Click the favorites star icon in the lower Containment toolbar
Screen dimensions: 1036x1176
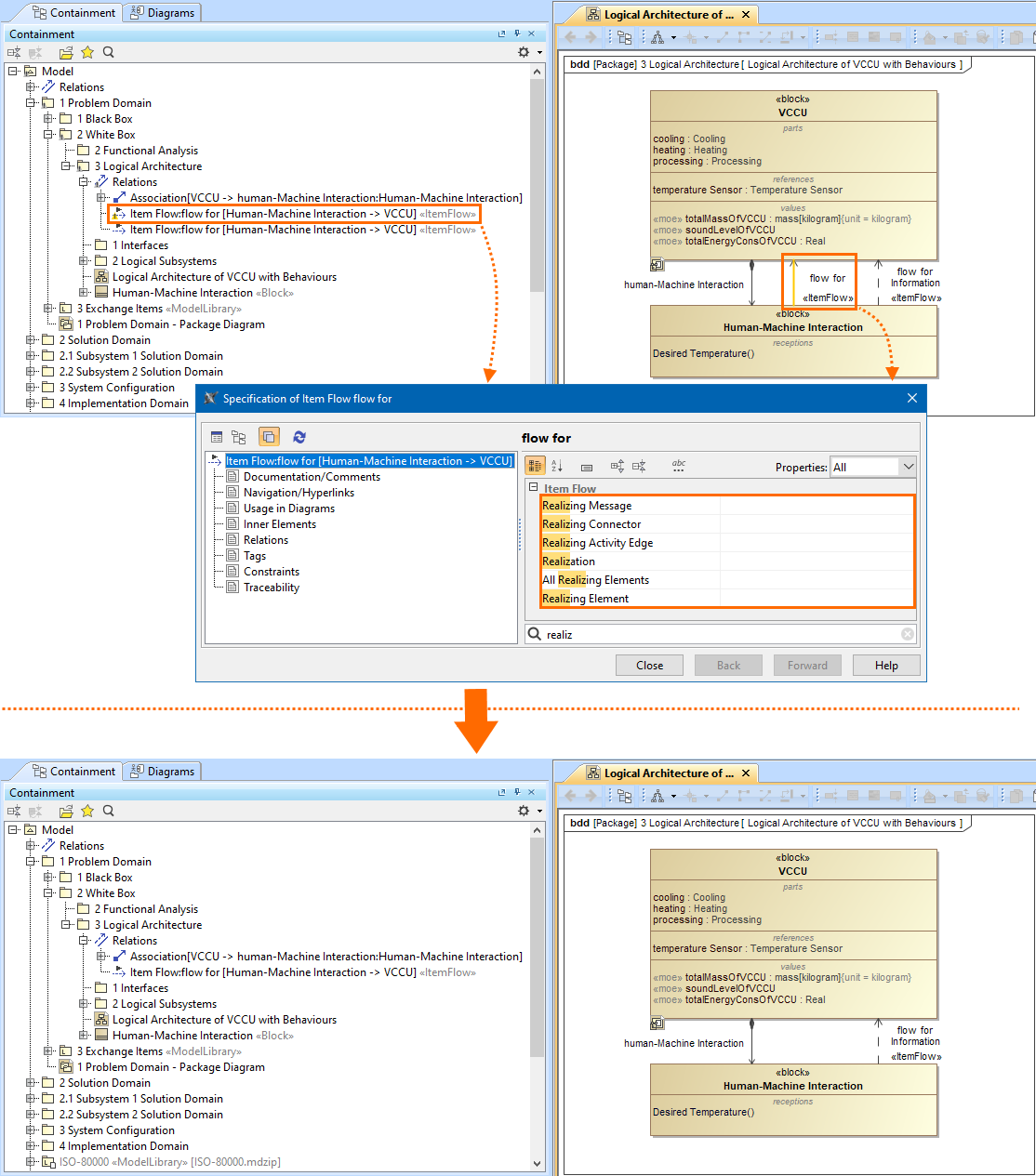click(x=87, y=812)
